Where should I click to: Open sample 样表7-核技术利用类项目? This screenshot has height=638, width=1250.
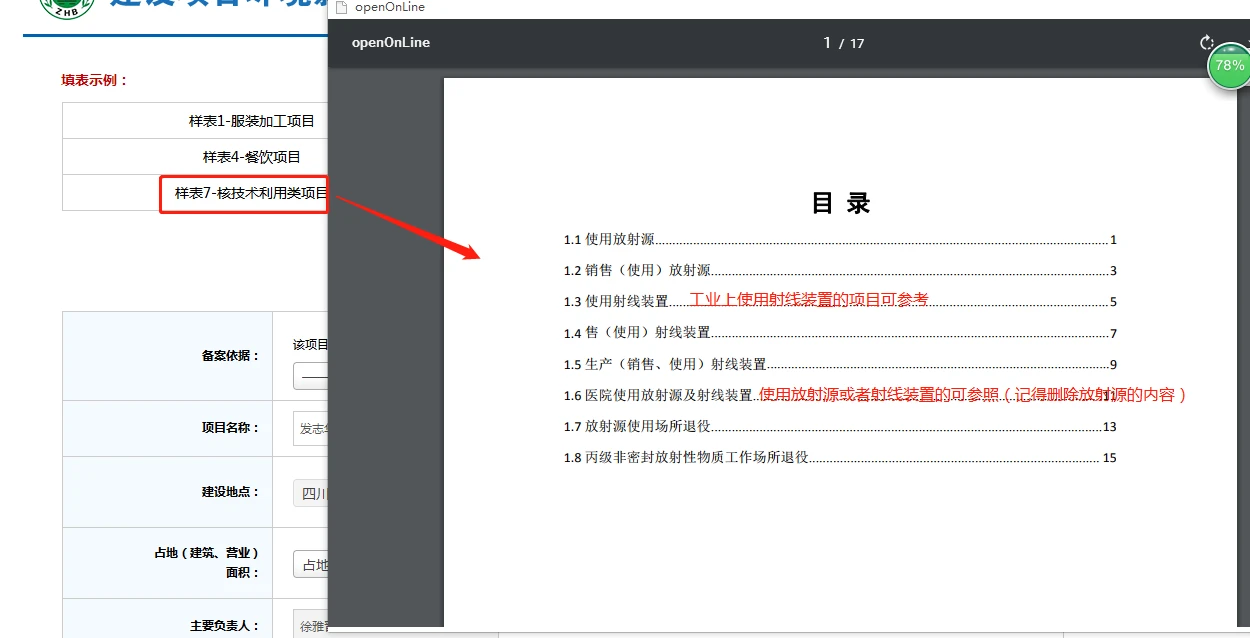[251, 193]
